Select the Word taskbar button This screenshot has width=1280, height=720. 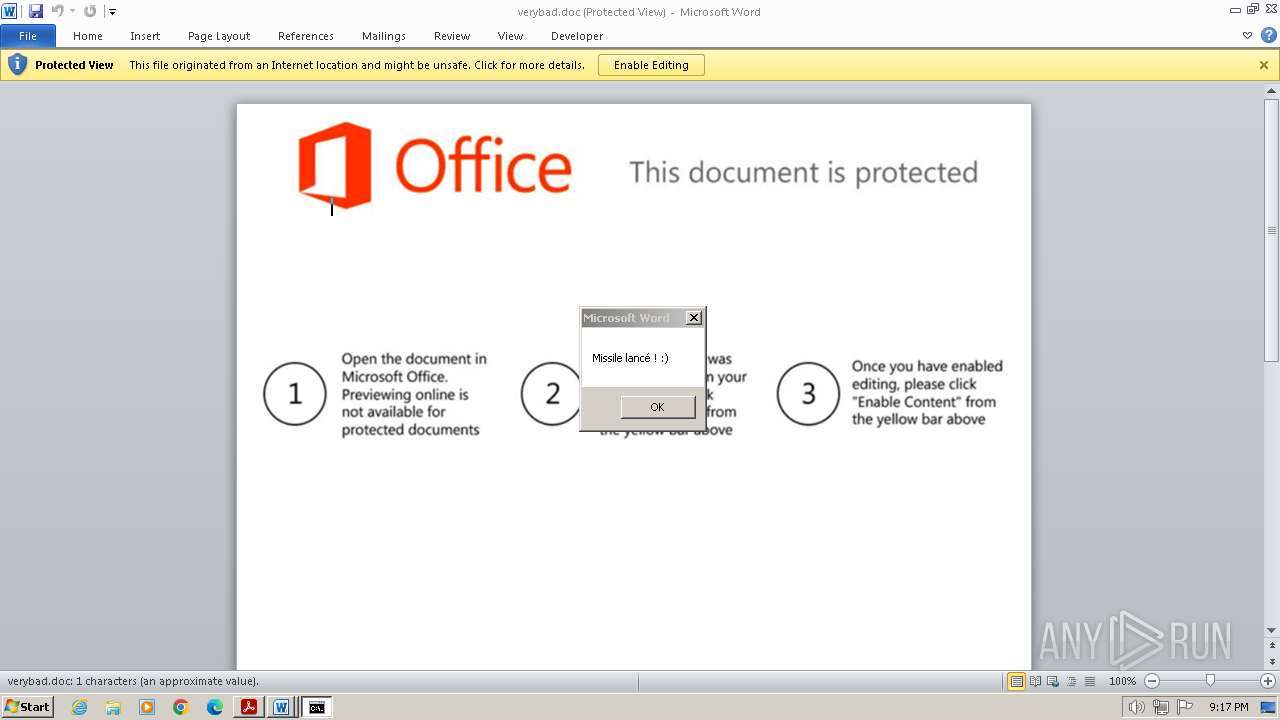click(282, 707)
